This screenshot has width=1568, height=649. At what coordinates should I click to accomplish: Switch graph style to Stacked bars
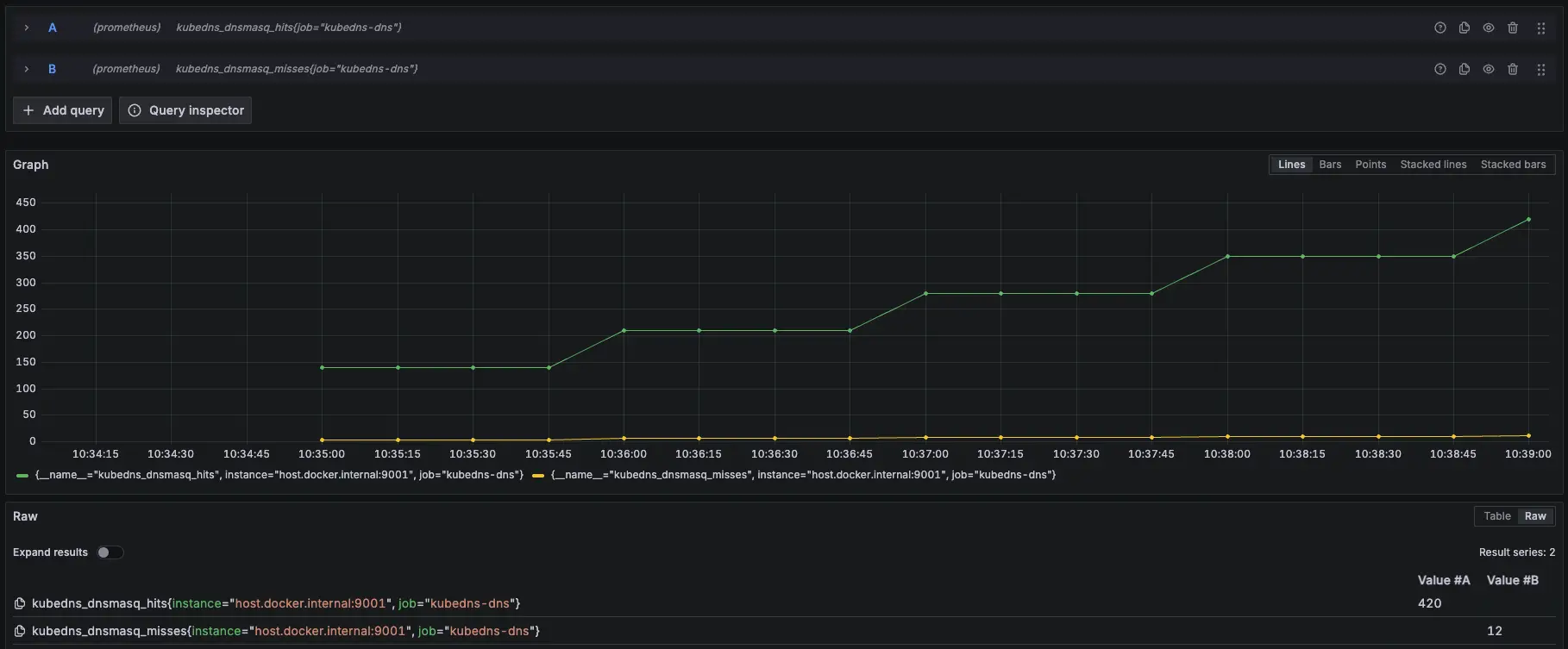point(1513,165)
